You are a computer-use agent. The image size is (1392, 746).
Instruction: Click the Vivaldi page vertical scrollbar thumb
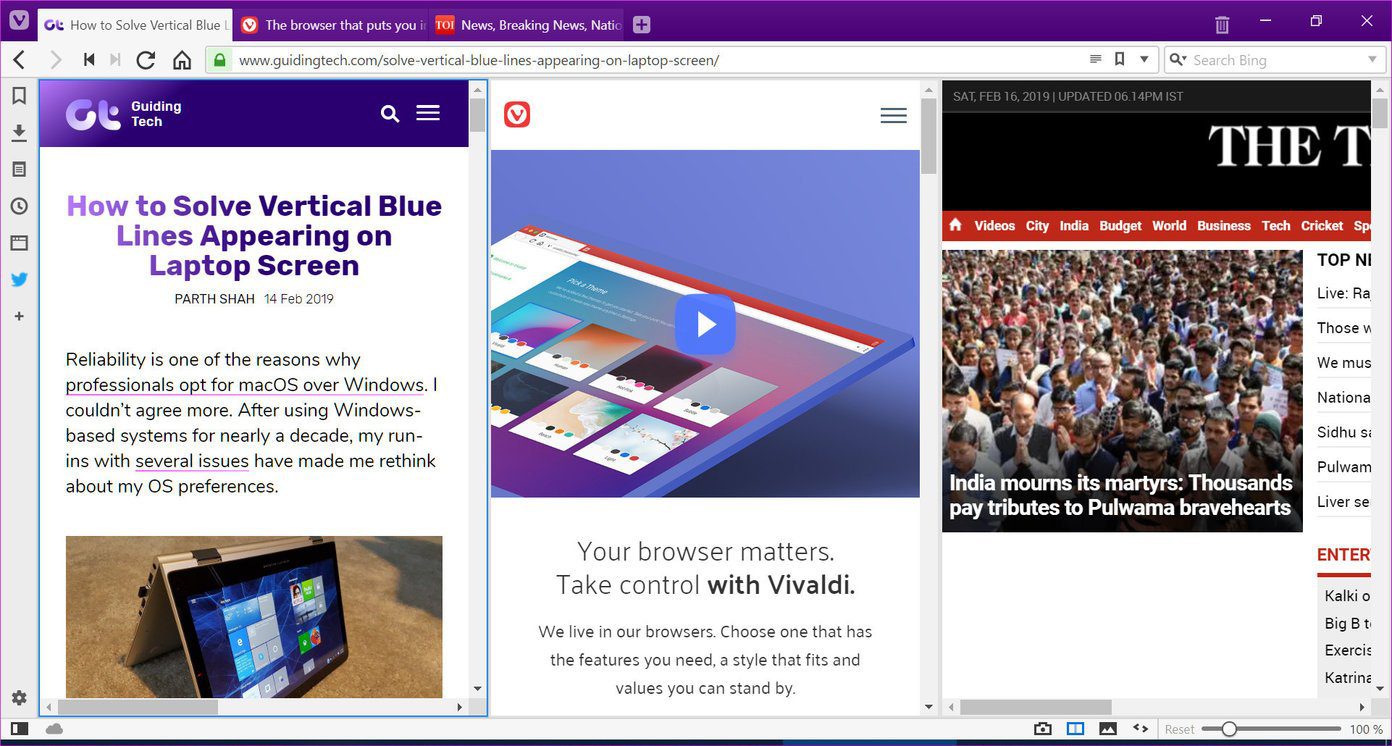928,136
